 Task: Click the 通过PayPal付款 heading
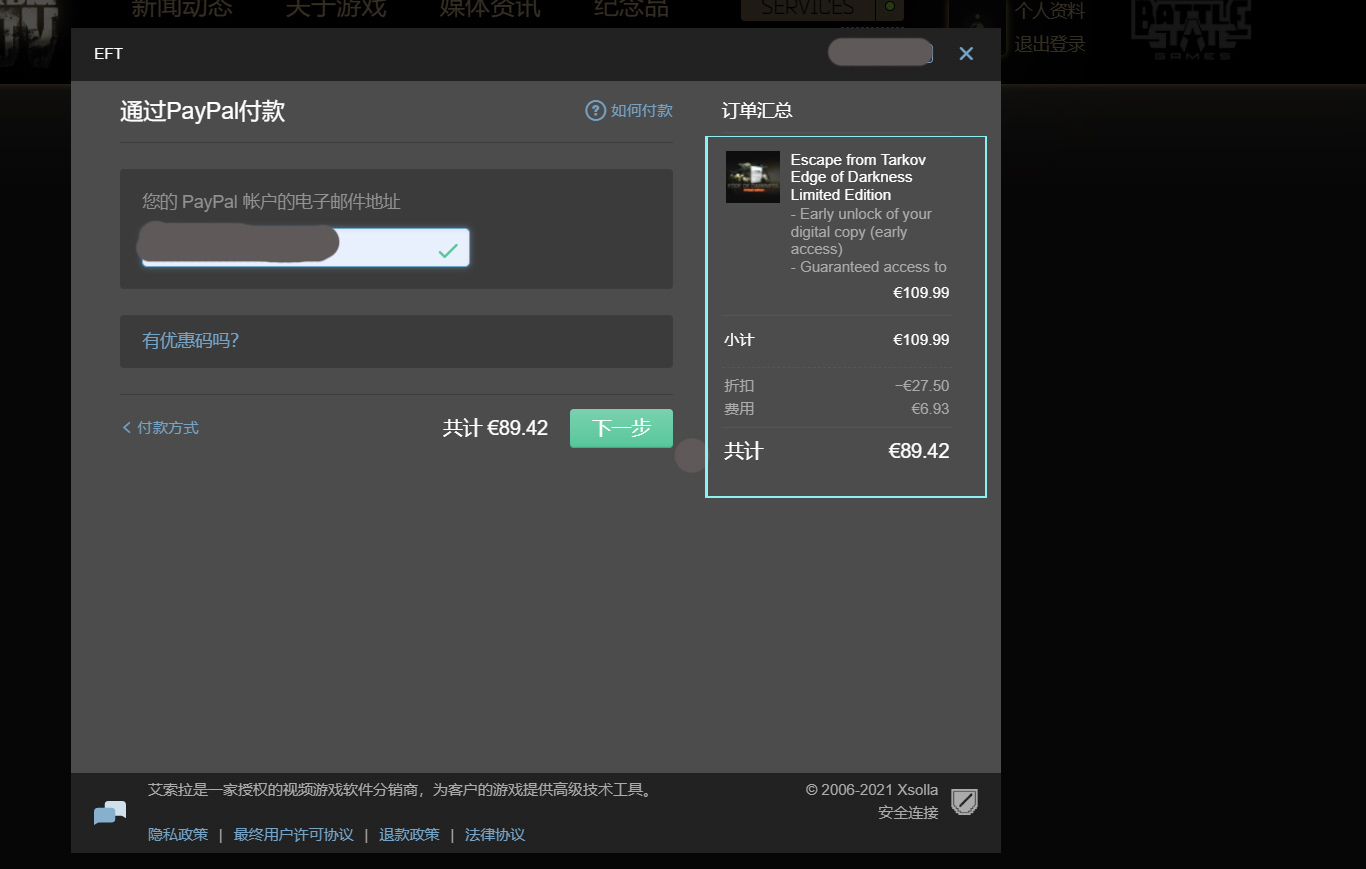pos(202,111)
